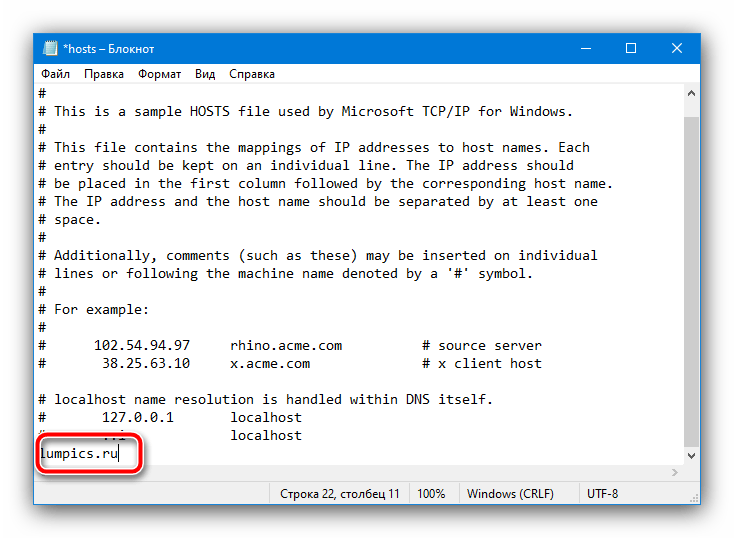Image resolution: width=734 pixels, height=538 pixels.
Task: Click the '# For example:' line
Action: click(94, 310)
